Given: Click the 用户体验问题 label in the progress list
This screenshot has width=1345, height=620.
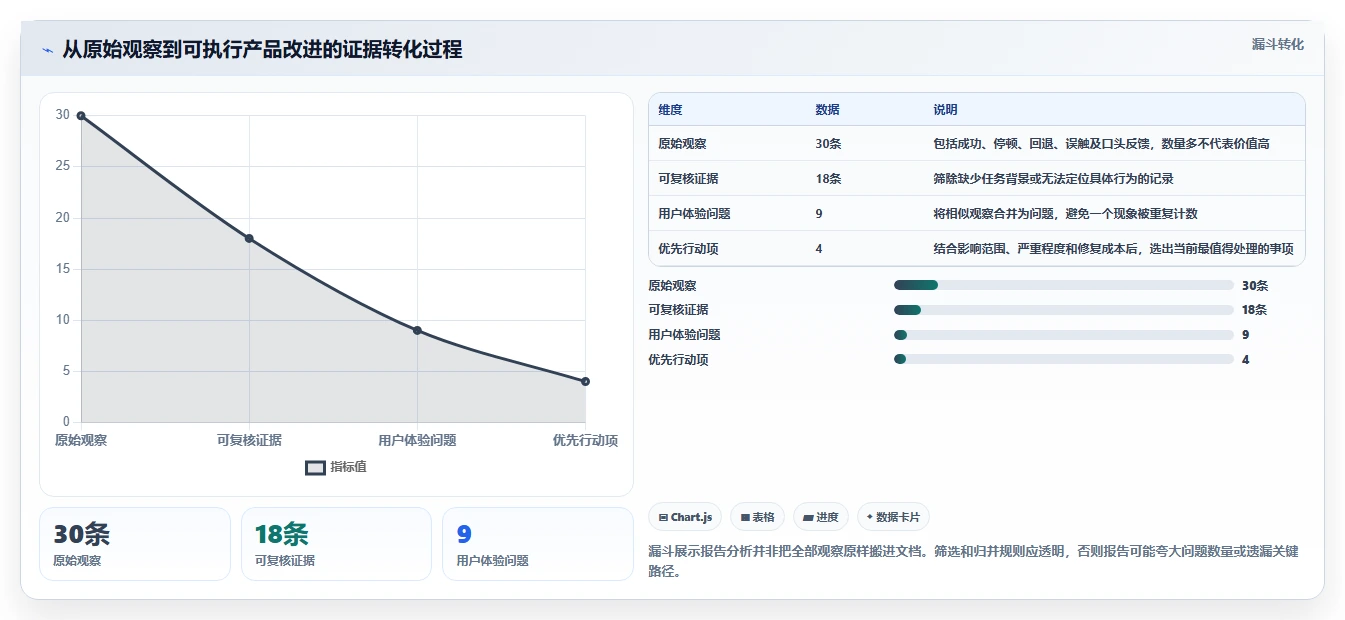Looking at the screenshot, I should pos(684,335).
